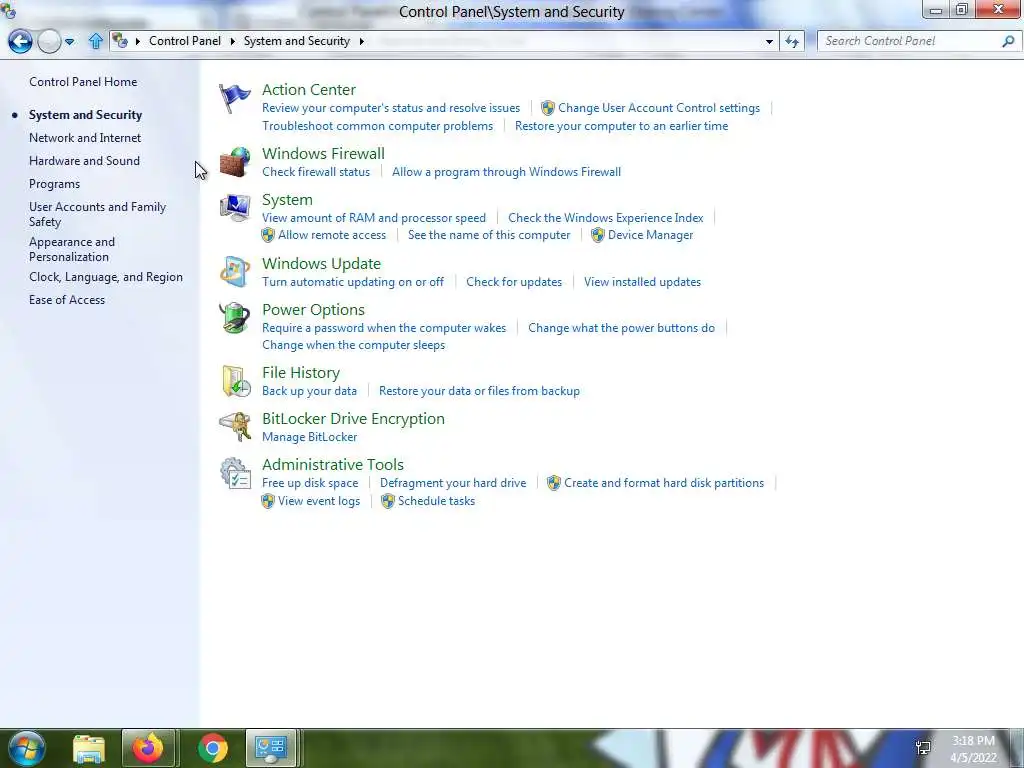Click Change what the power buttons do
1024x768 pixels.
[621, 328]
